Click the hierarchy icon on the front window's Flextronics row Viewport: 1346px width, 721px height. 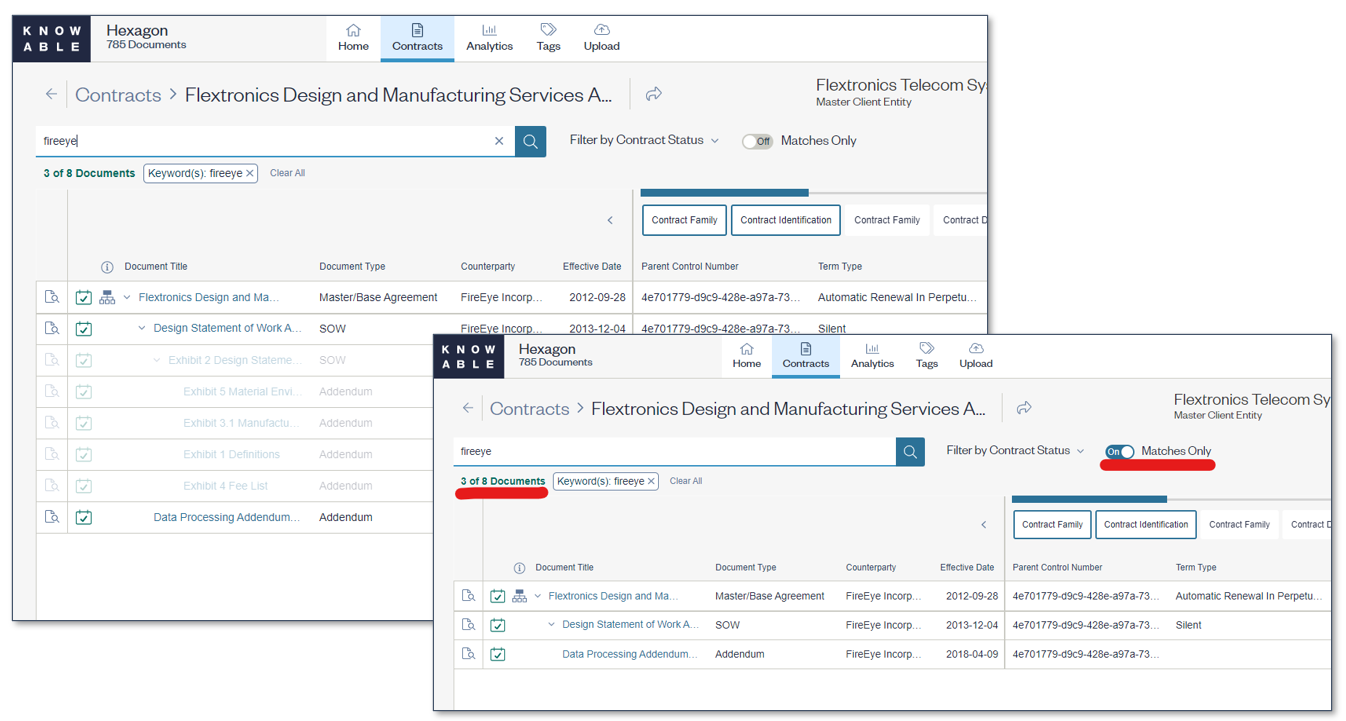tap(519, 596)
